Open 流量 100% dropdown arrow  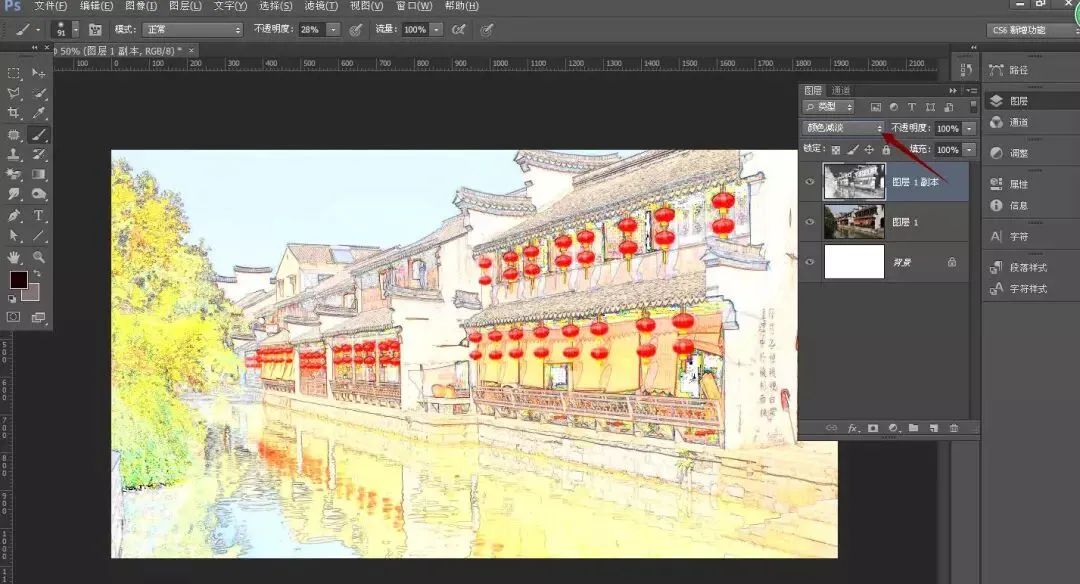436,30
